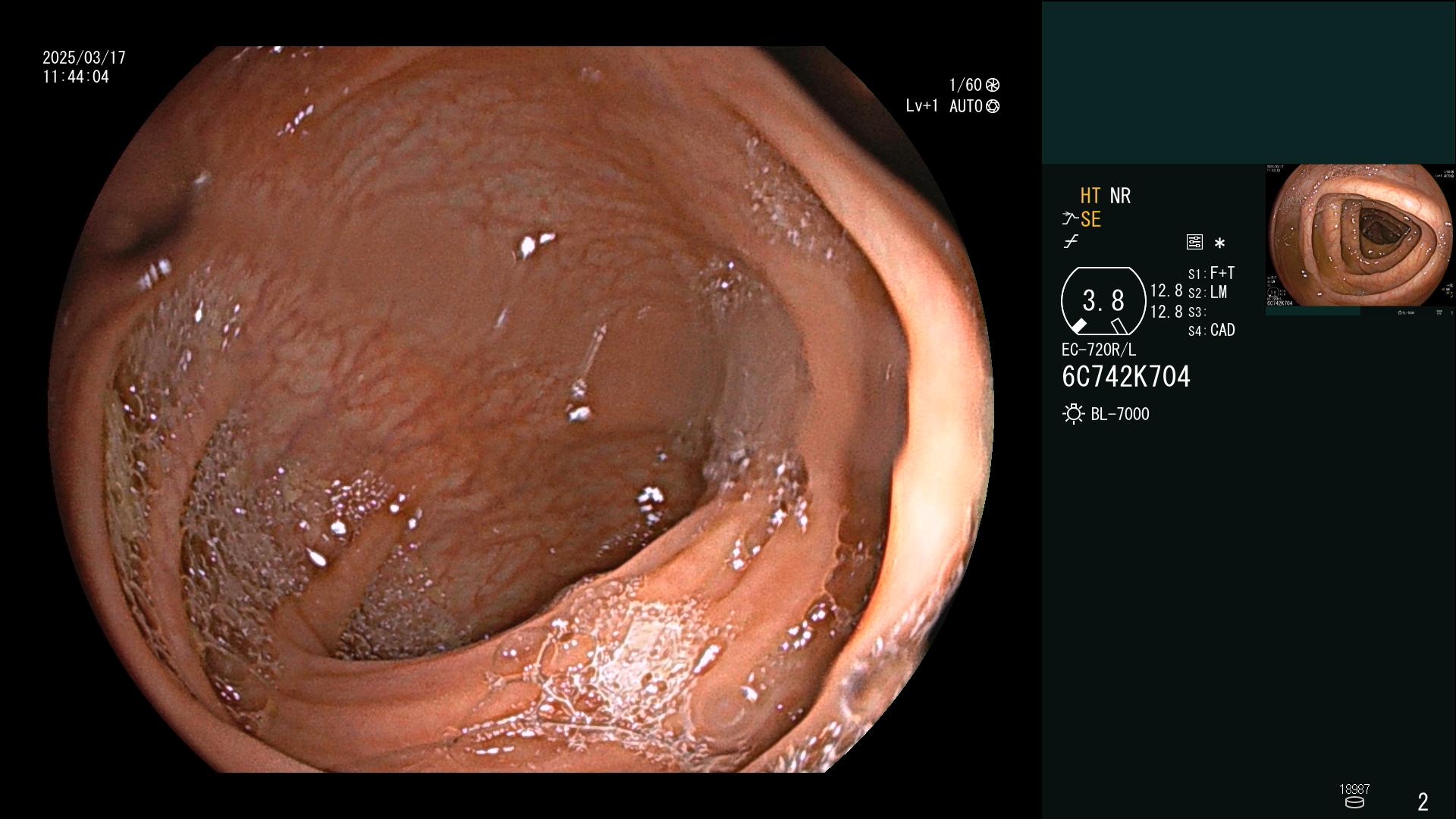
Task: Click the shutter speed icon beside 1/60
Action: 993,85
